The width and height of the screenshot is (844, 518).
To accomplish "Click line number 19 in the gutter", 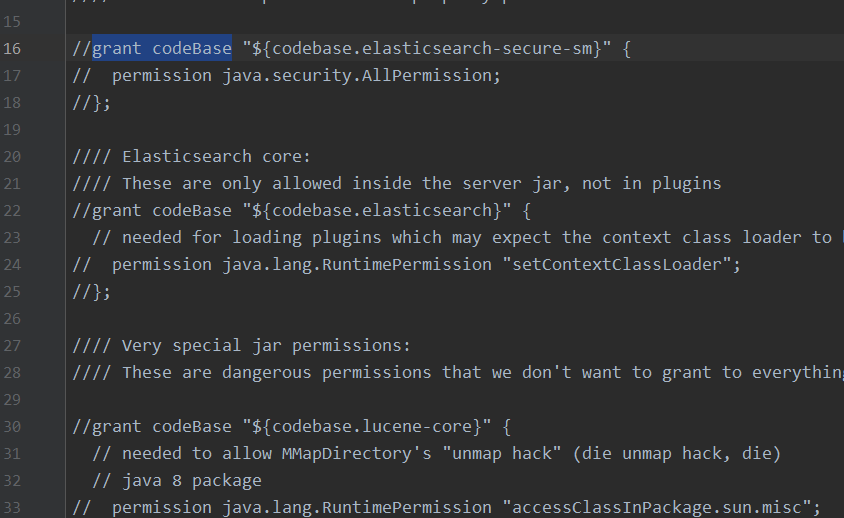I will point(12,130).
